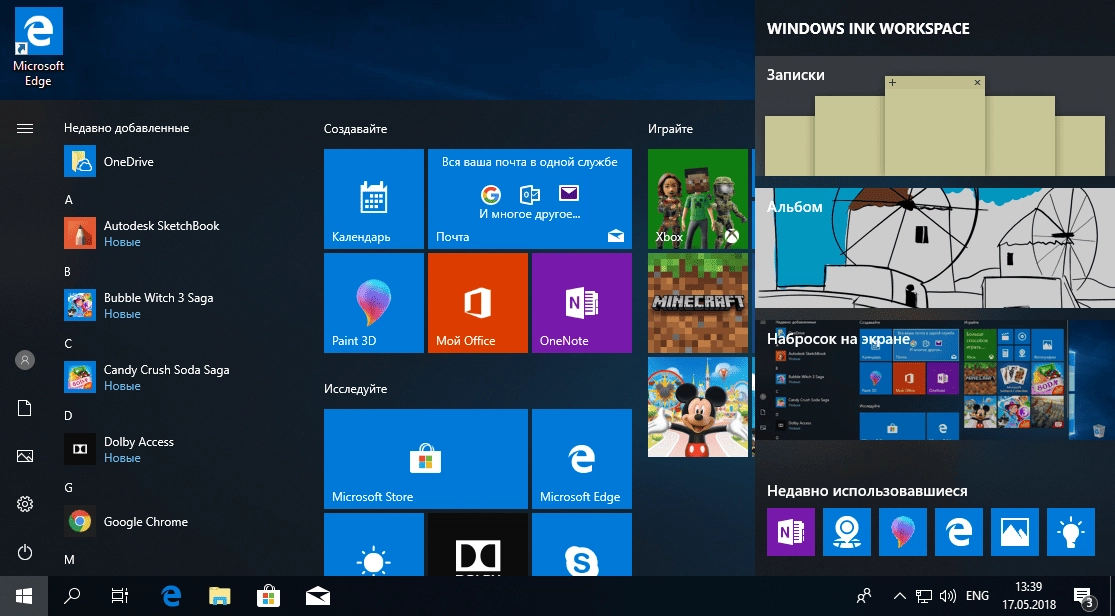Open Mail from the taskbar
Image resolution: width=1115 pixels, height=616 pixels.
317,596
